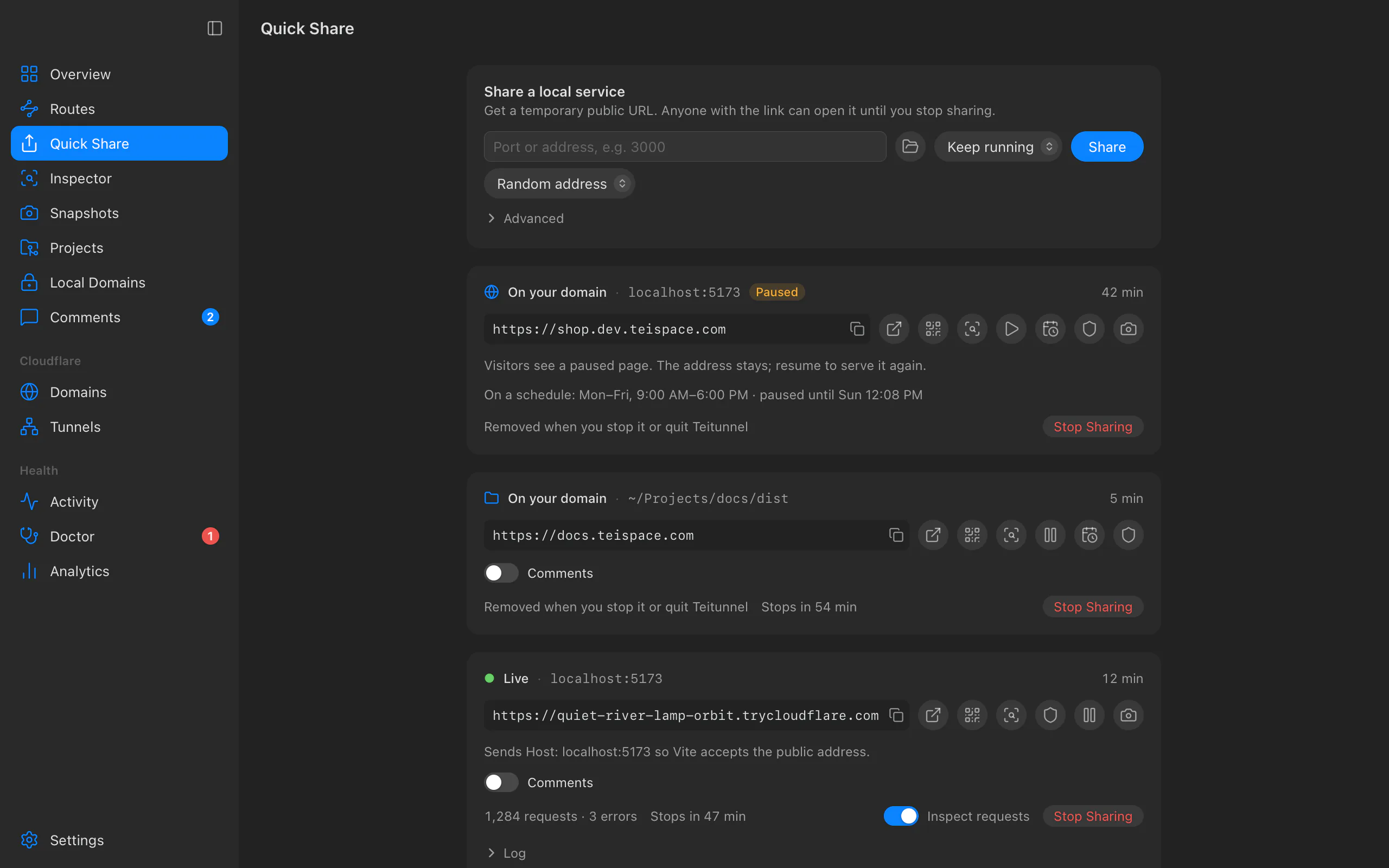This screenshot has height=868, width=1389.
Task: Click the Port or address input field
Action: 685,146
